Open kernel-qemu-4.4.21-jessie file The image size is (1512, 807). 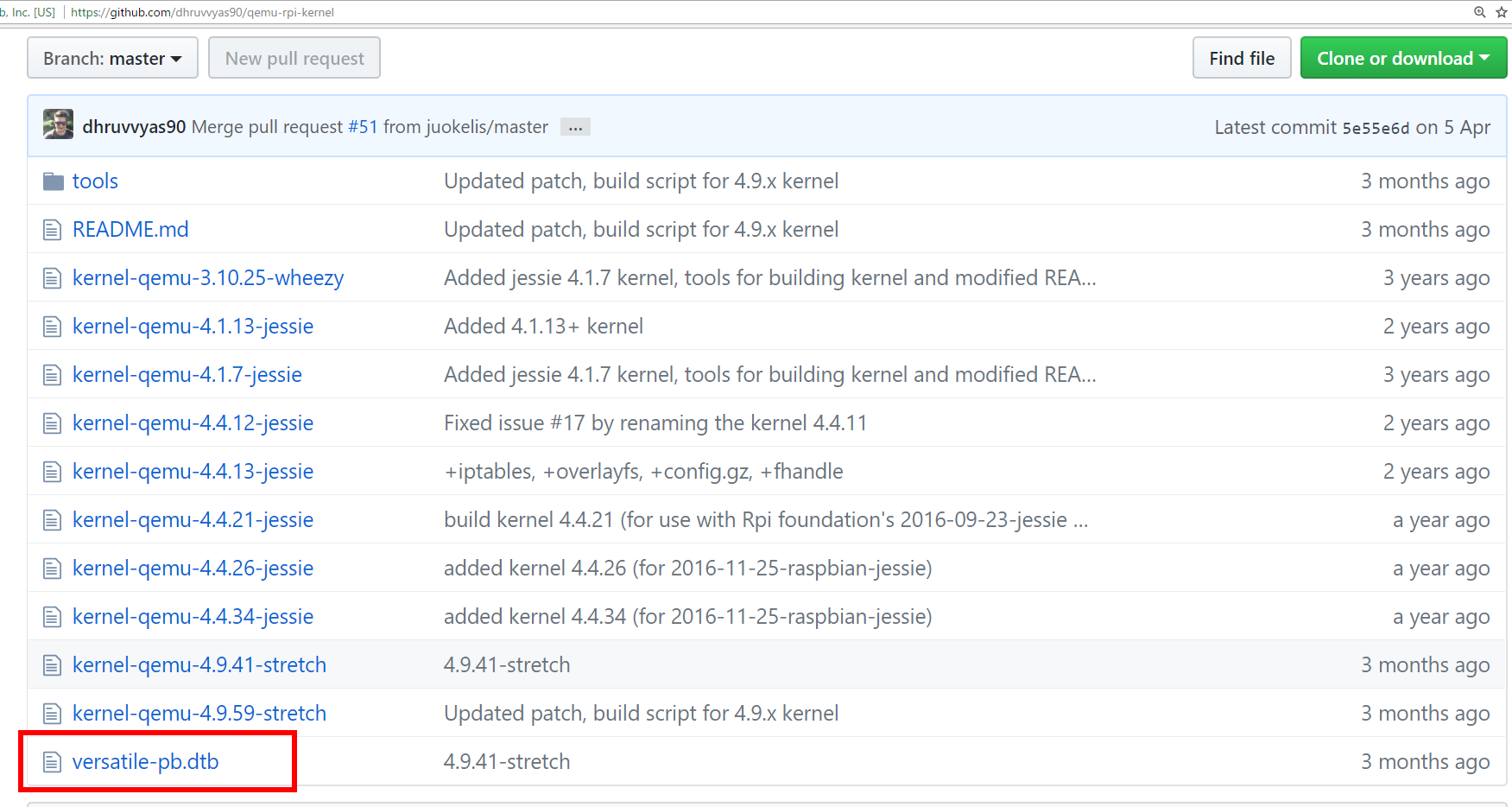coord(193,519)
